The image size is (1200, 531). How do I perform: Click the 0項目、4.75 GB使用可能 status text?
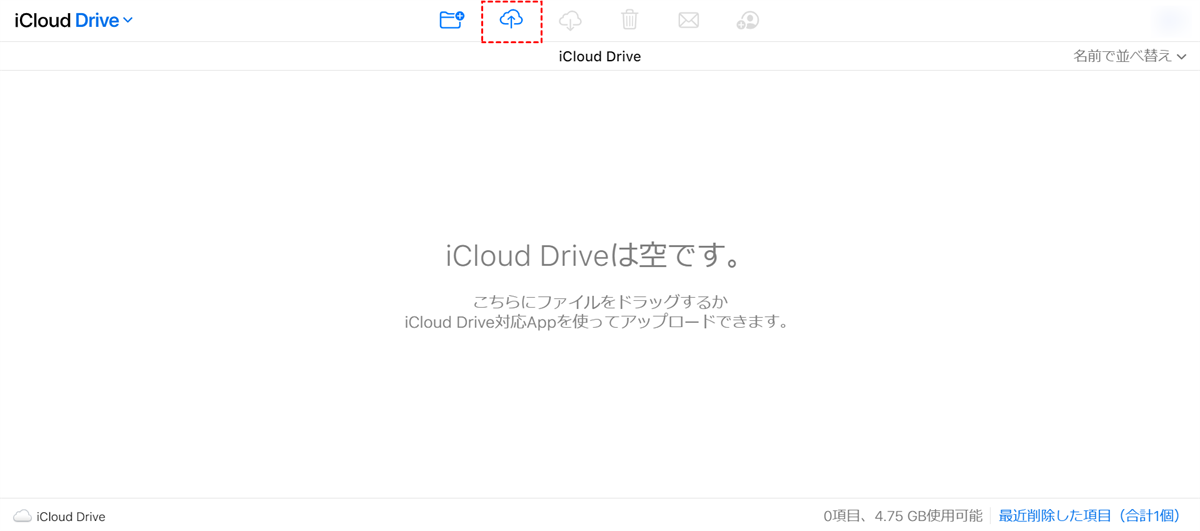coord(903,516)
